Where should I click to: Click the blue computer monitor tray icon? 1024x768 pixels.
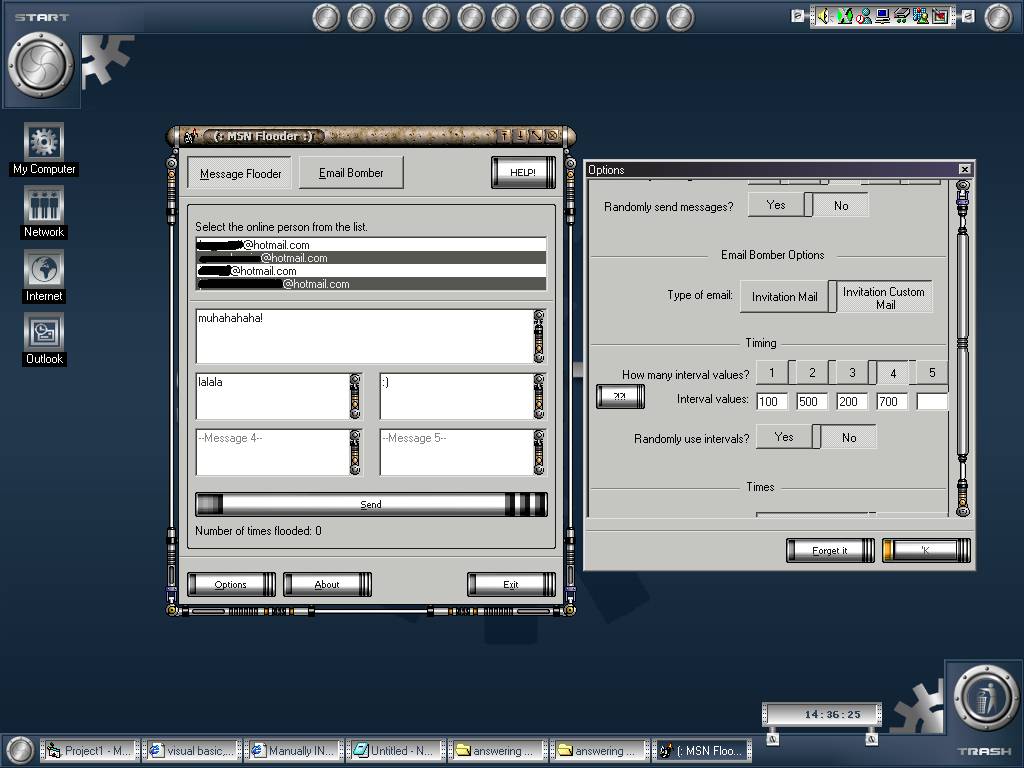(x=882, y=16)
